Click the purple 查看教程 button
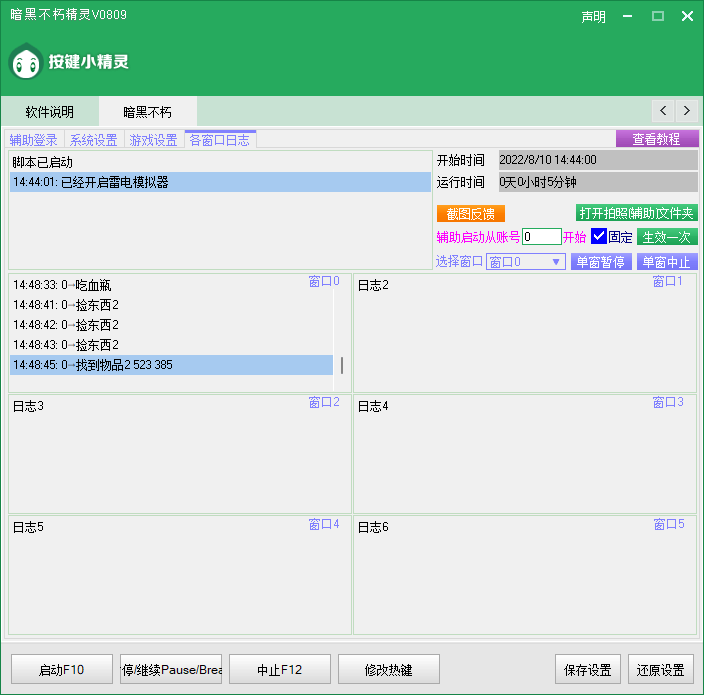The image size is (704, 695). tap(656, 139)
